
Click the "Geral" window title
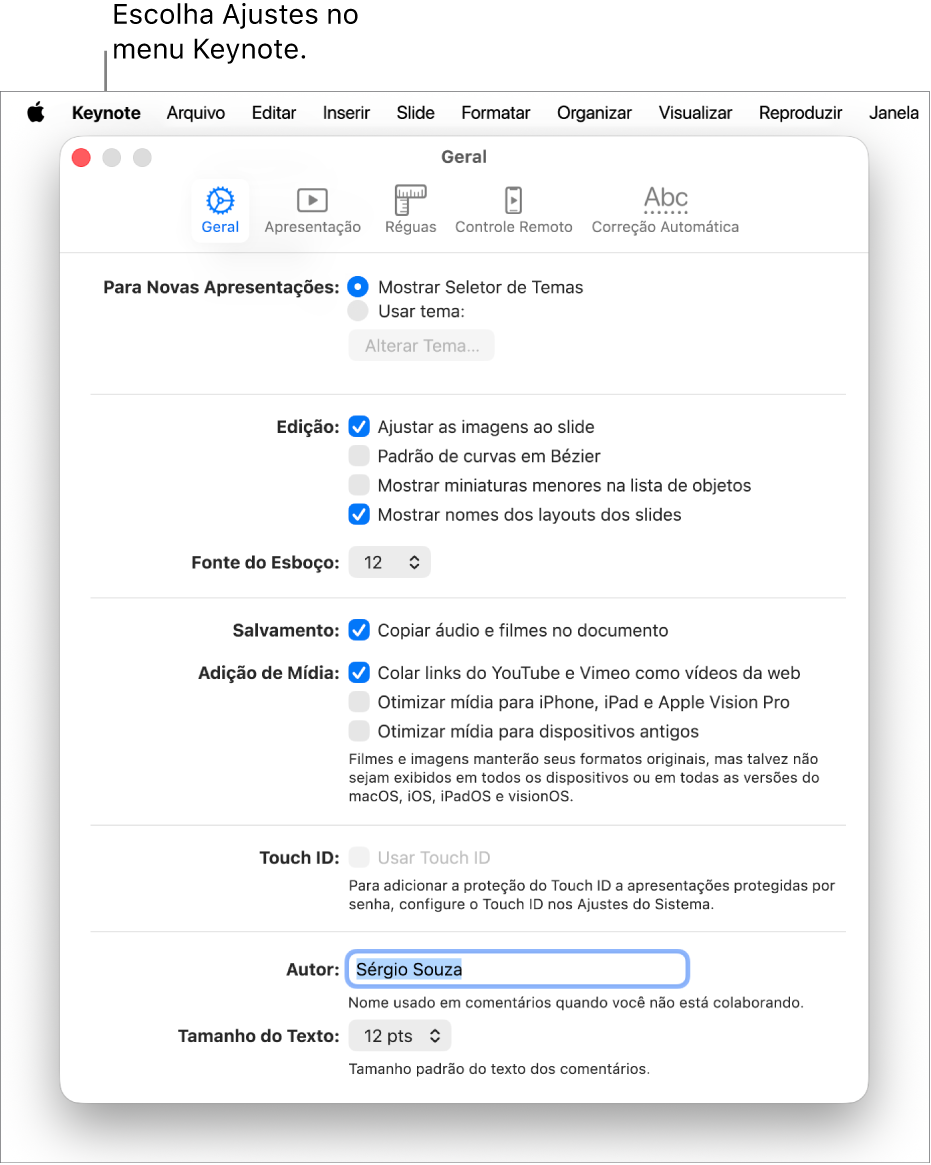tap(464, 157)
